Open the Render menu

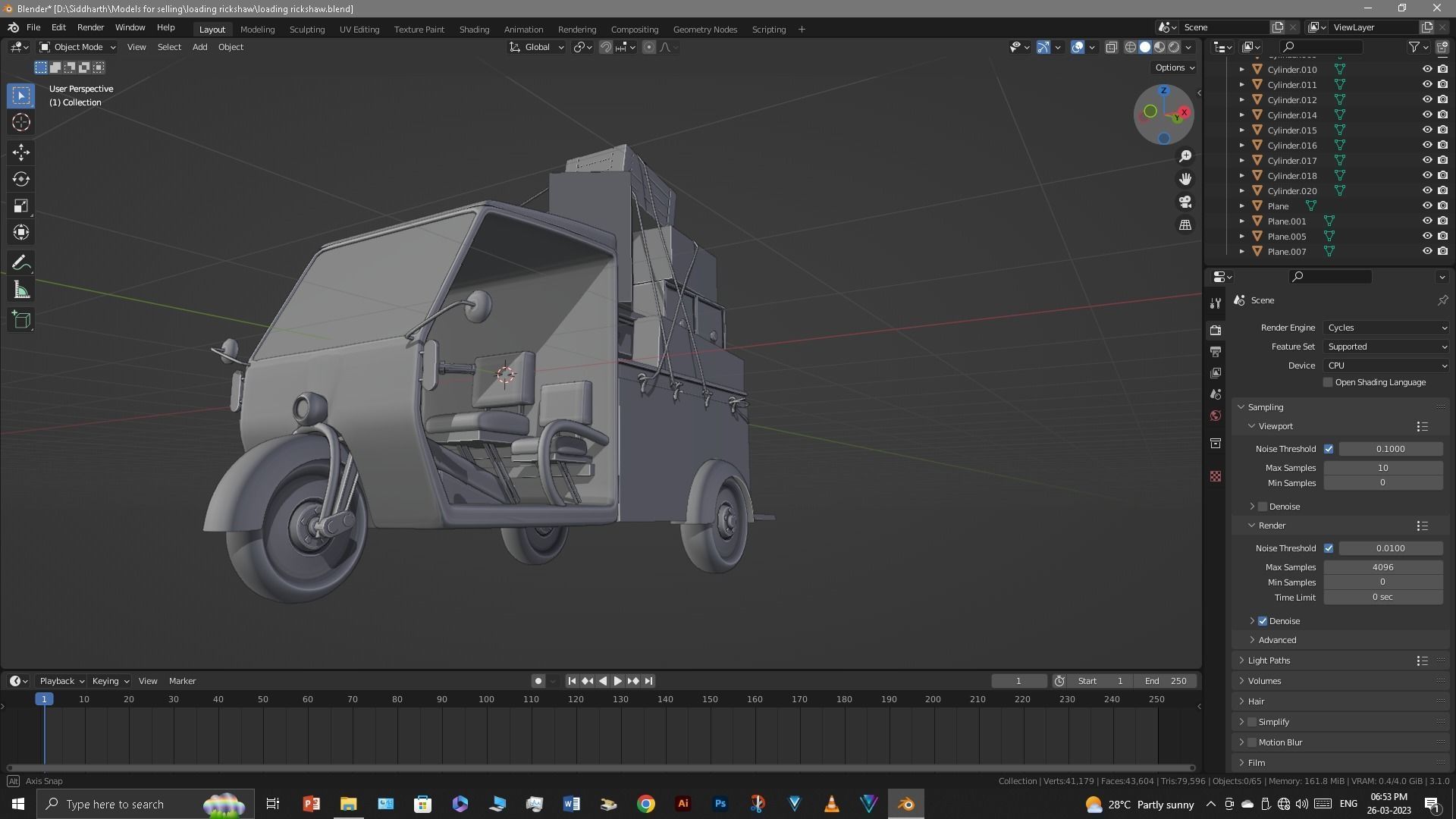tap(90, 27)
